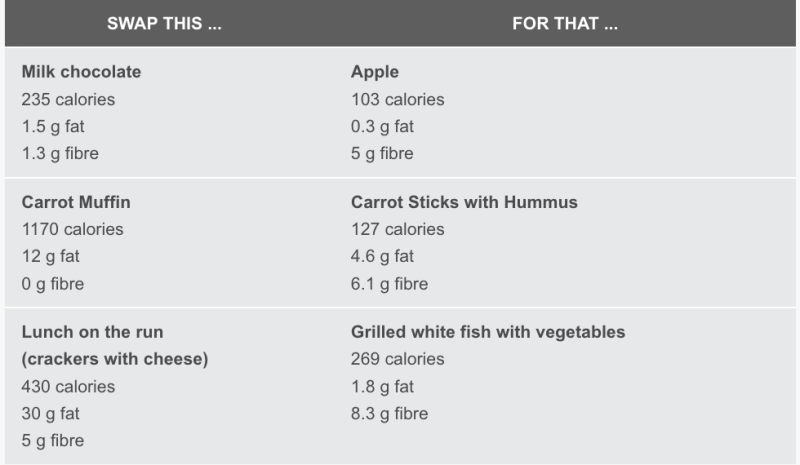Select Grilled white fish with vegetables heading
Viewport: 800px width, 465px height.
click(488, 332)
